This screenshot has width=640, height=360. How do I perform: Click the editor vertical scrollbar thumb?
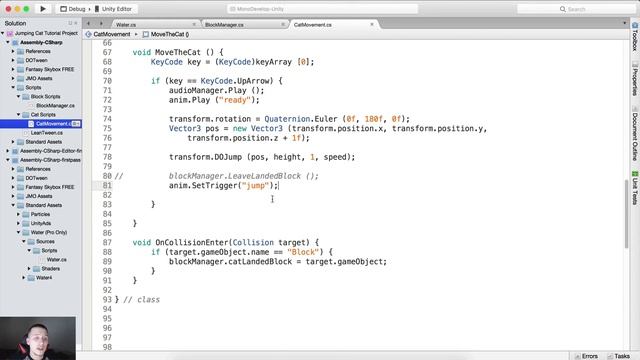[626, 213]
